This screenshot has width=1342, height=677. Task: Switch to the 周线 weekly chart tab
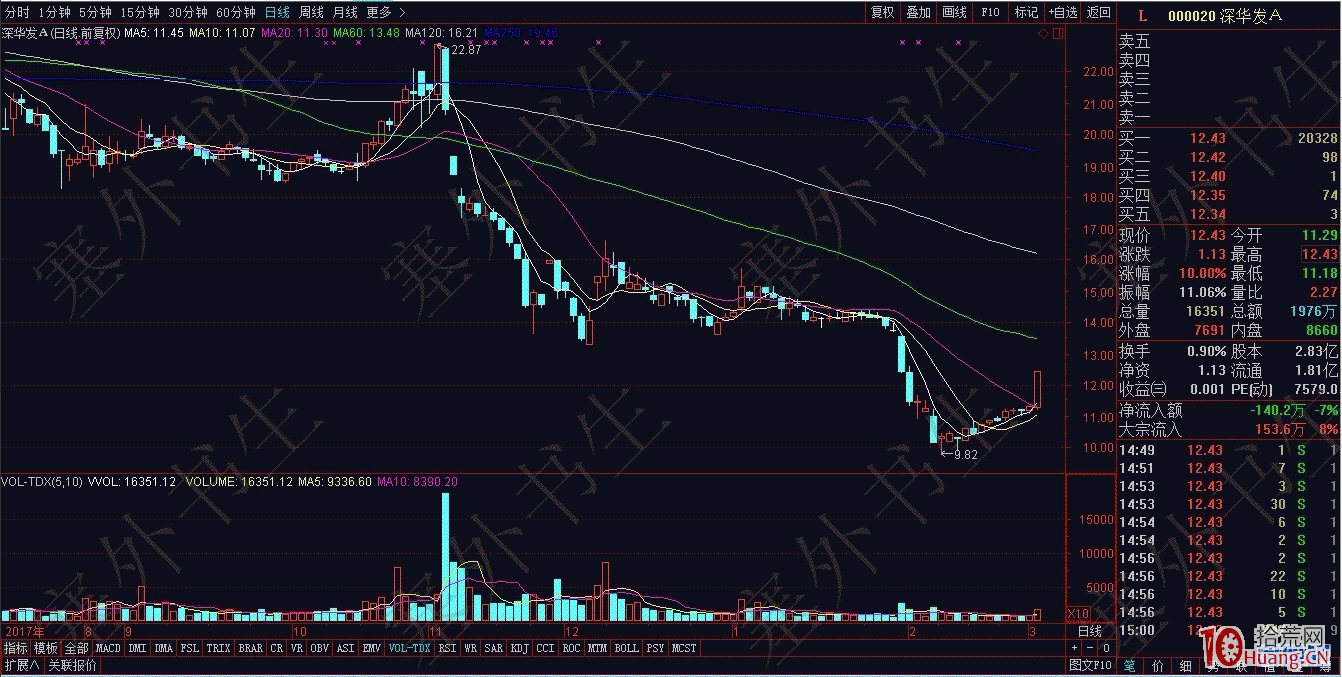311,12
